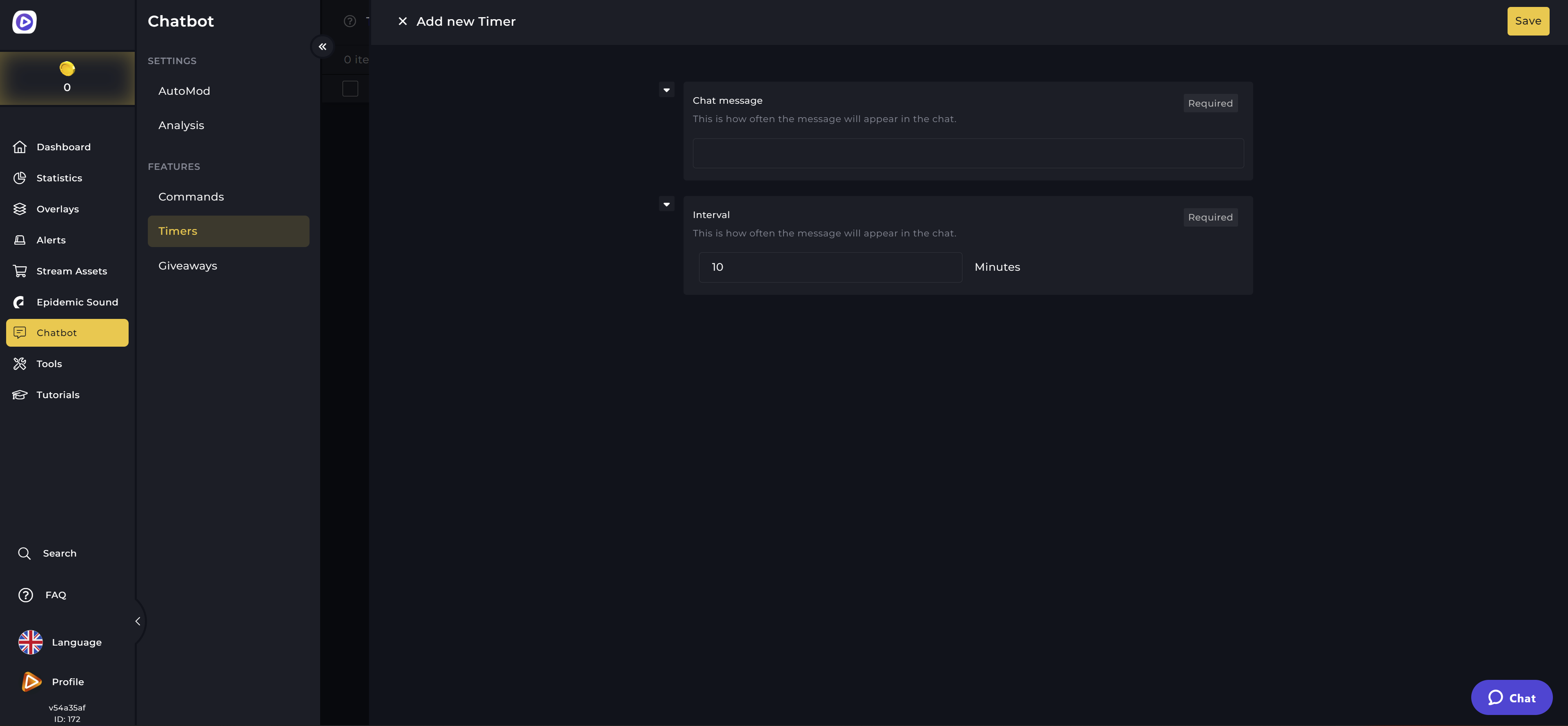Open the Commands feature menu item
Screen dimensions: 1568x726
tap(191, 196)
